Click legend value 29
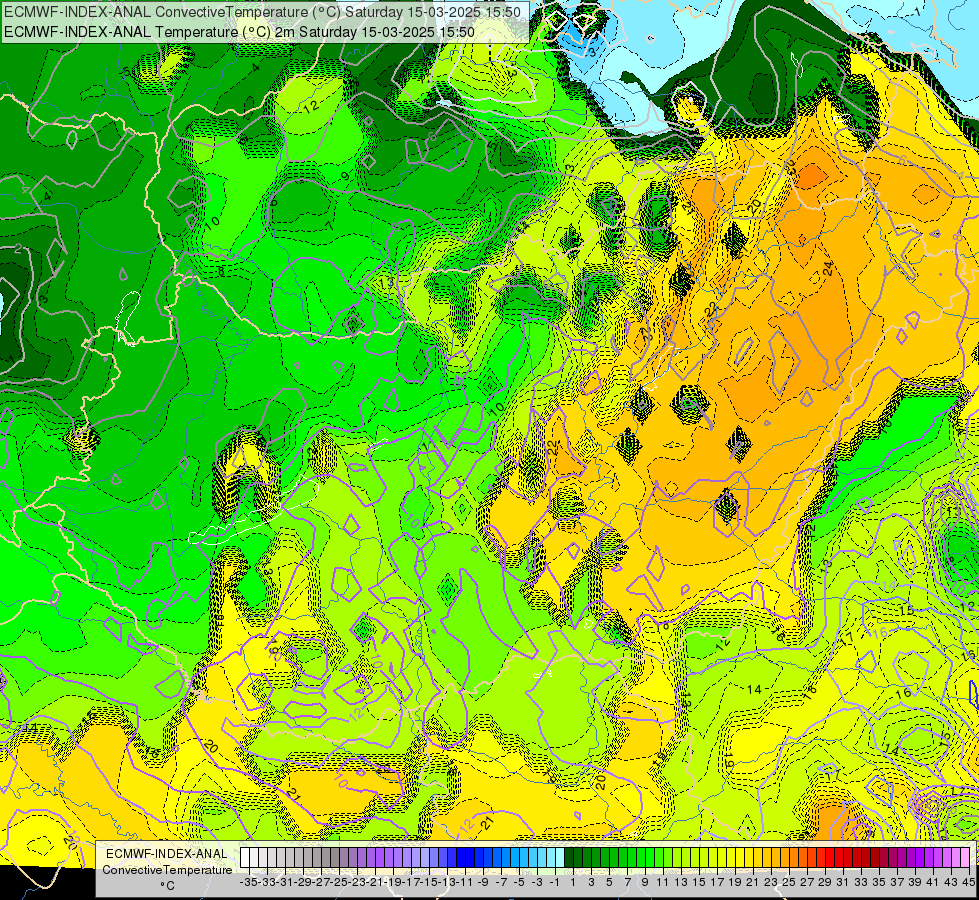This screenshot has height=900, width=979. (825, 882)
